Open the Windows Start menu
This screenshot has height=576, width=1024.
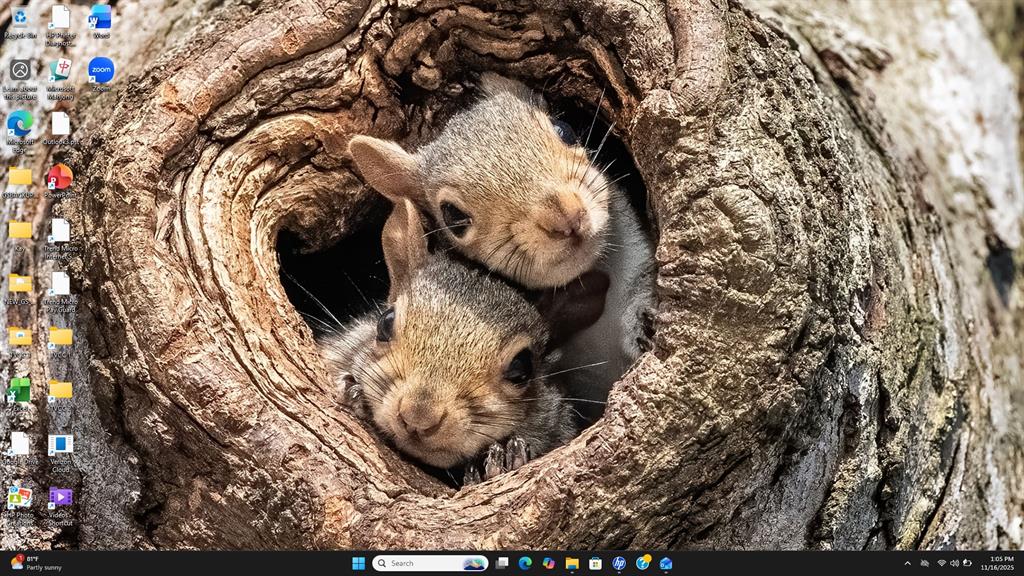[358, 563]
